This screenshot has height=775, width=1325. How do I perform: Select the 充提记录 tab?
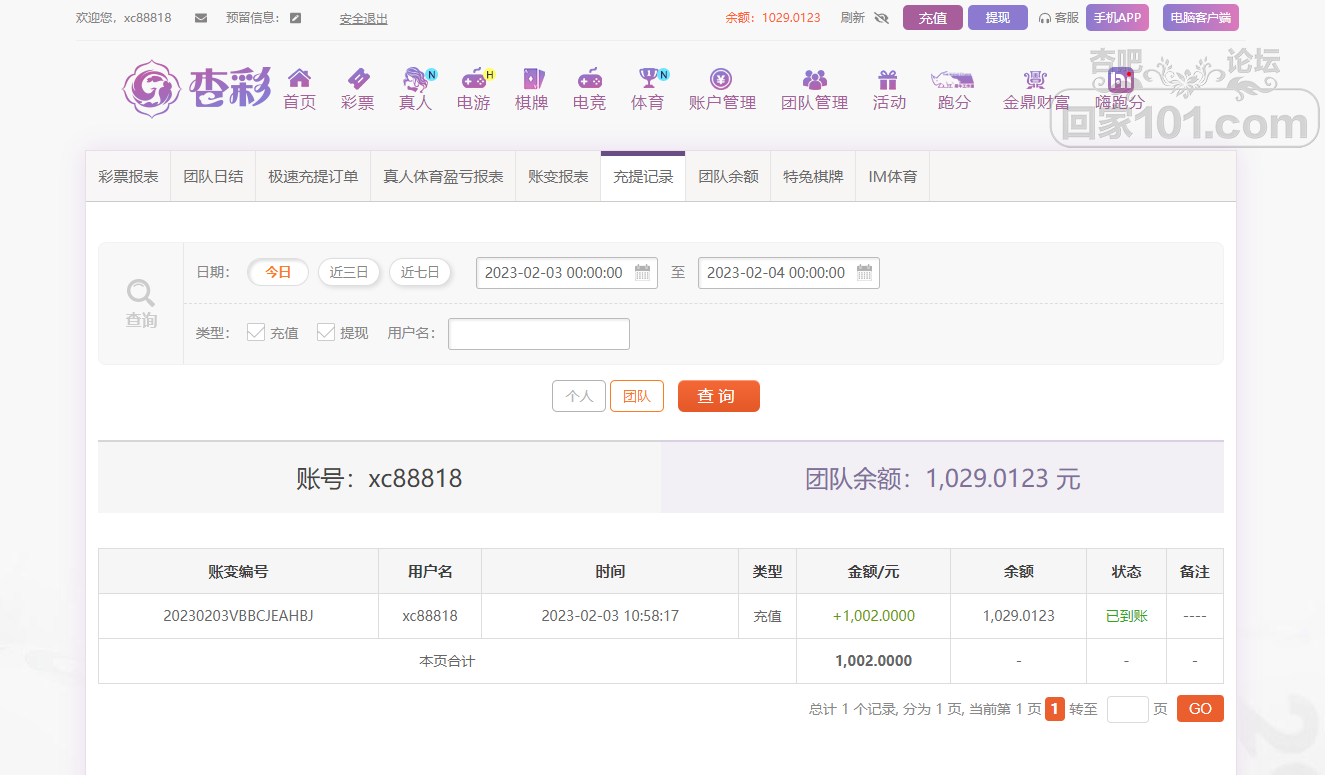click(643, 177)
